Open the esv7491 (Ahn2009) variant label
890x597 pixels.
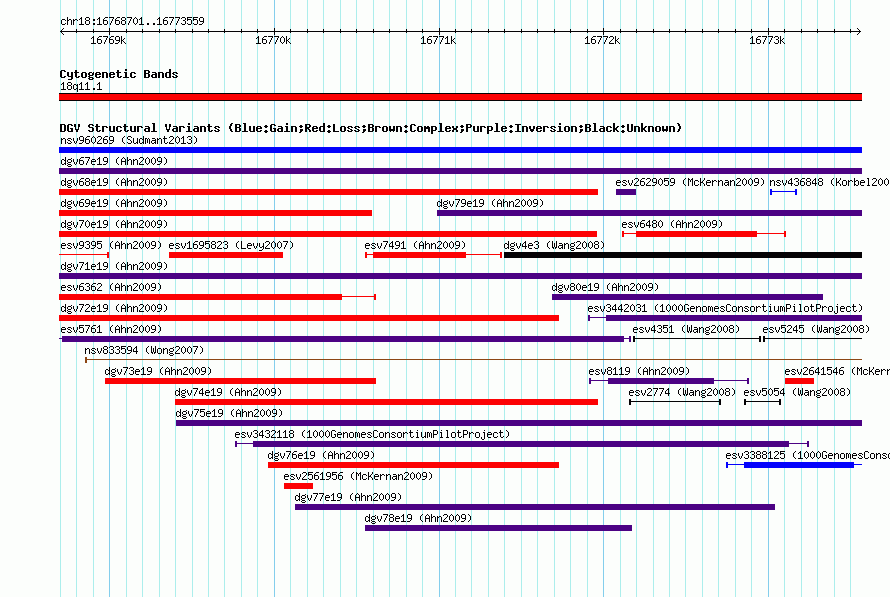(x=415, y=245)
